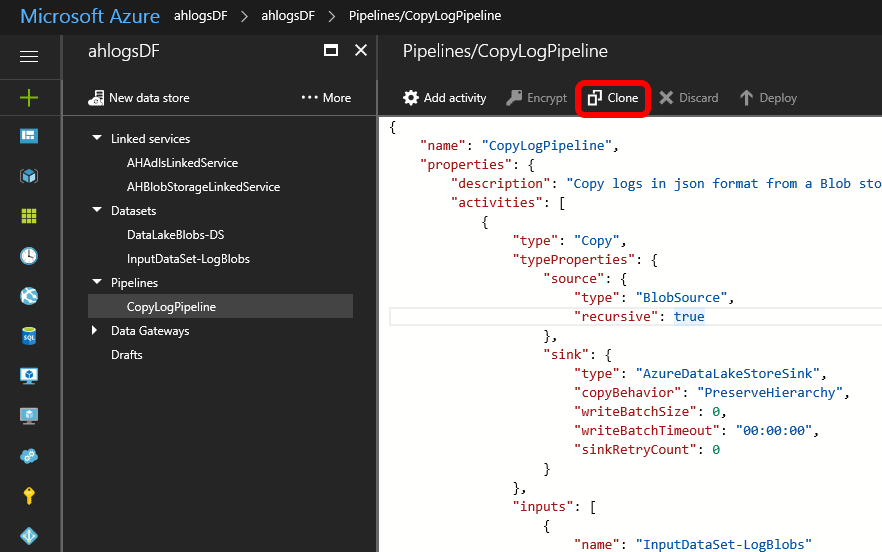Click the "00:00:00" writeBatchTimeout value

coord(774,431)
